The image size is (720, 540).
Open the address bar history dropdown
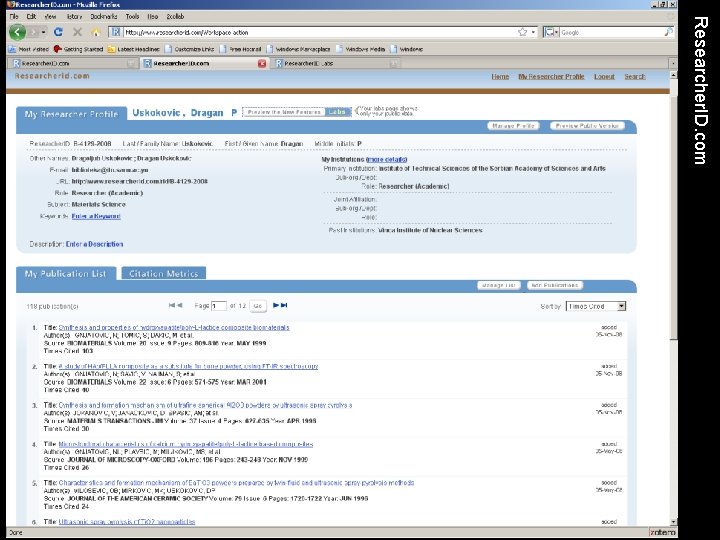(533, 33)
